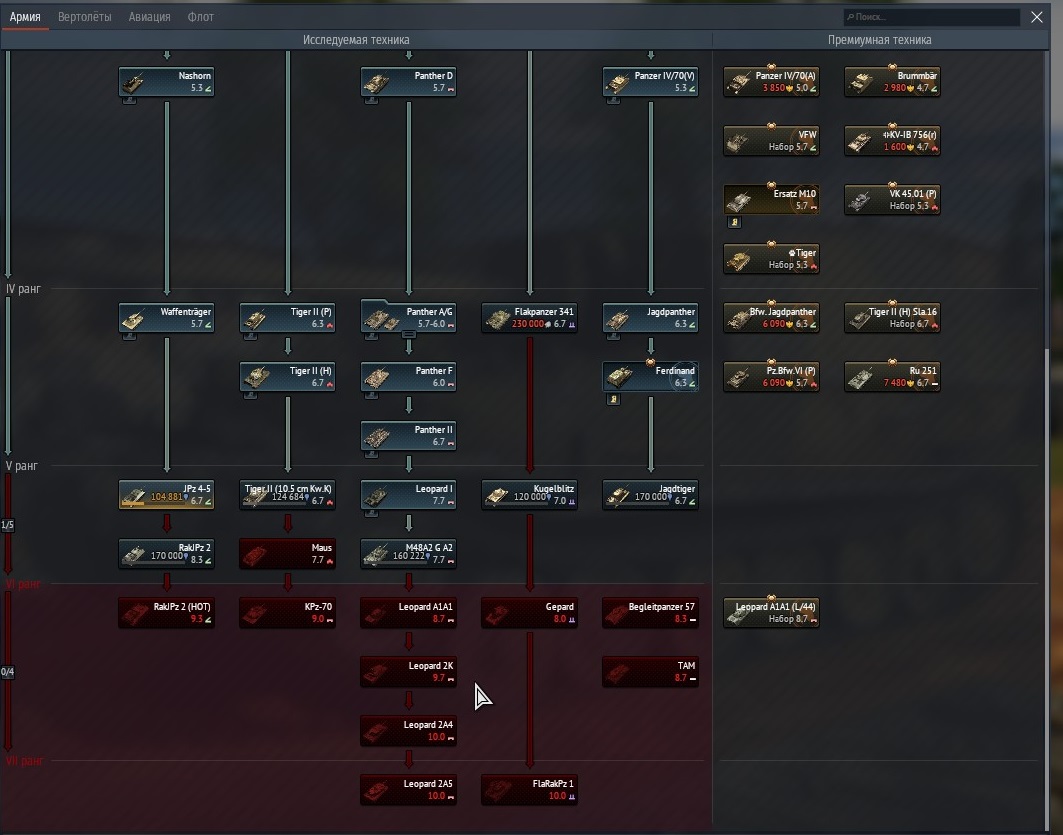This screenshot has height=835, width=1063.
Task: Open the locked non-premium Leopard A1A1 card
Action: click(408, 612)
